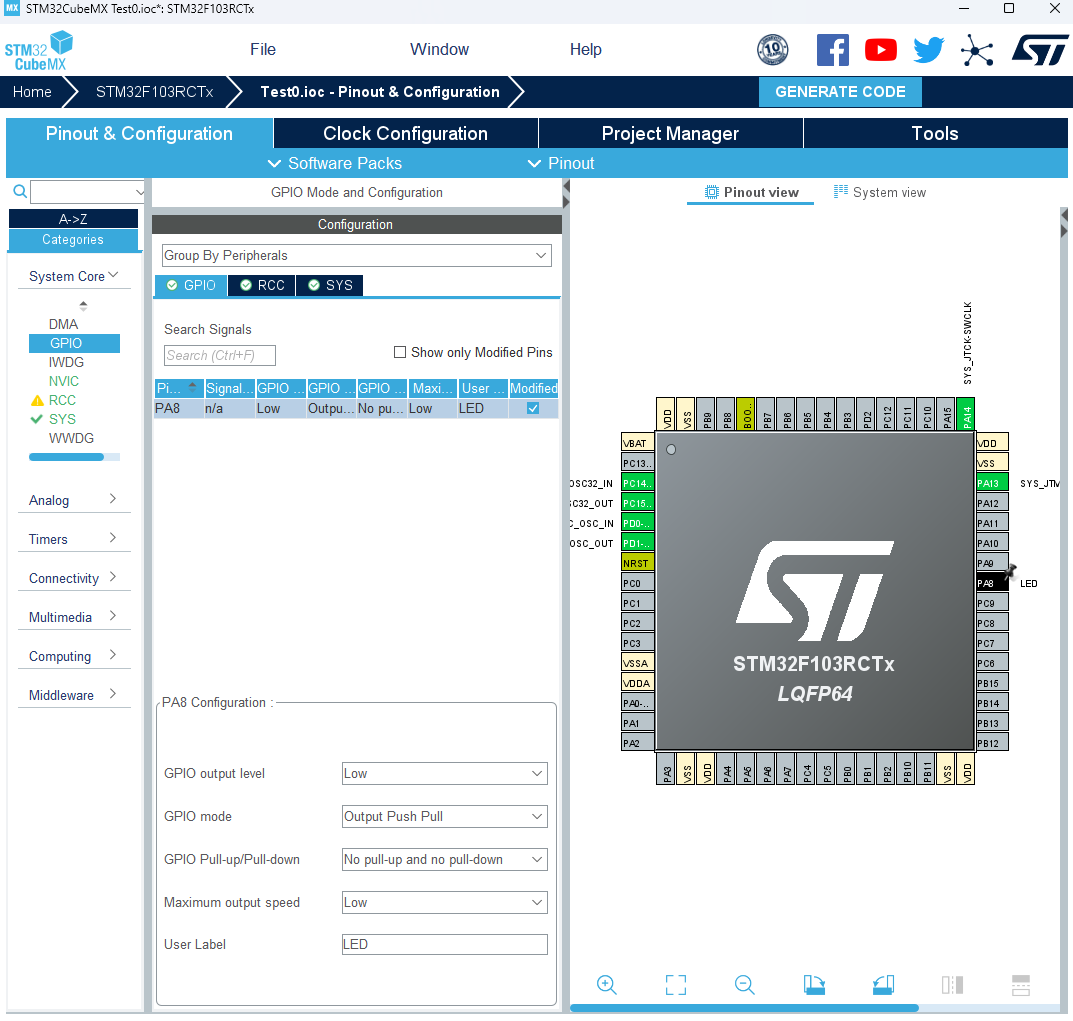Expand the Timers category
The height and width of the screenshot is (1021, 1073).
(x=74, y=539)
